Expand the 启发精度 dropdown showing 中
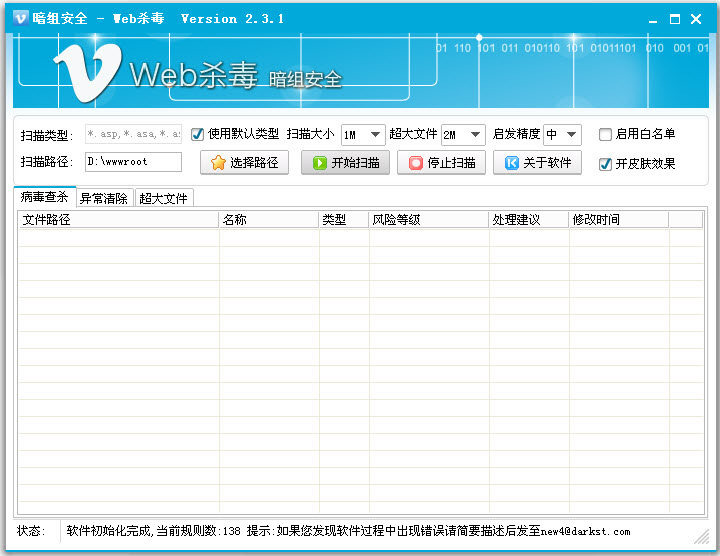Screen dimensions: 720x556 click(562, 135)
